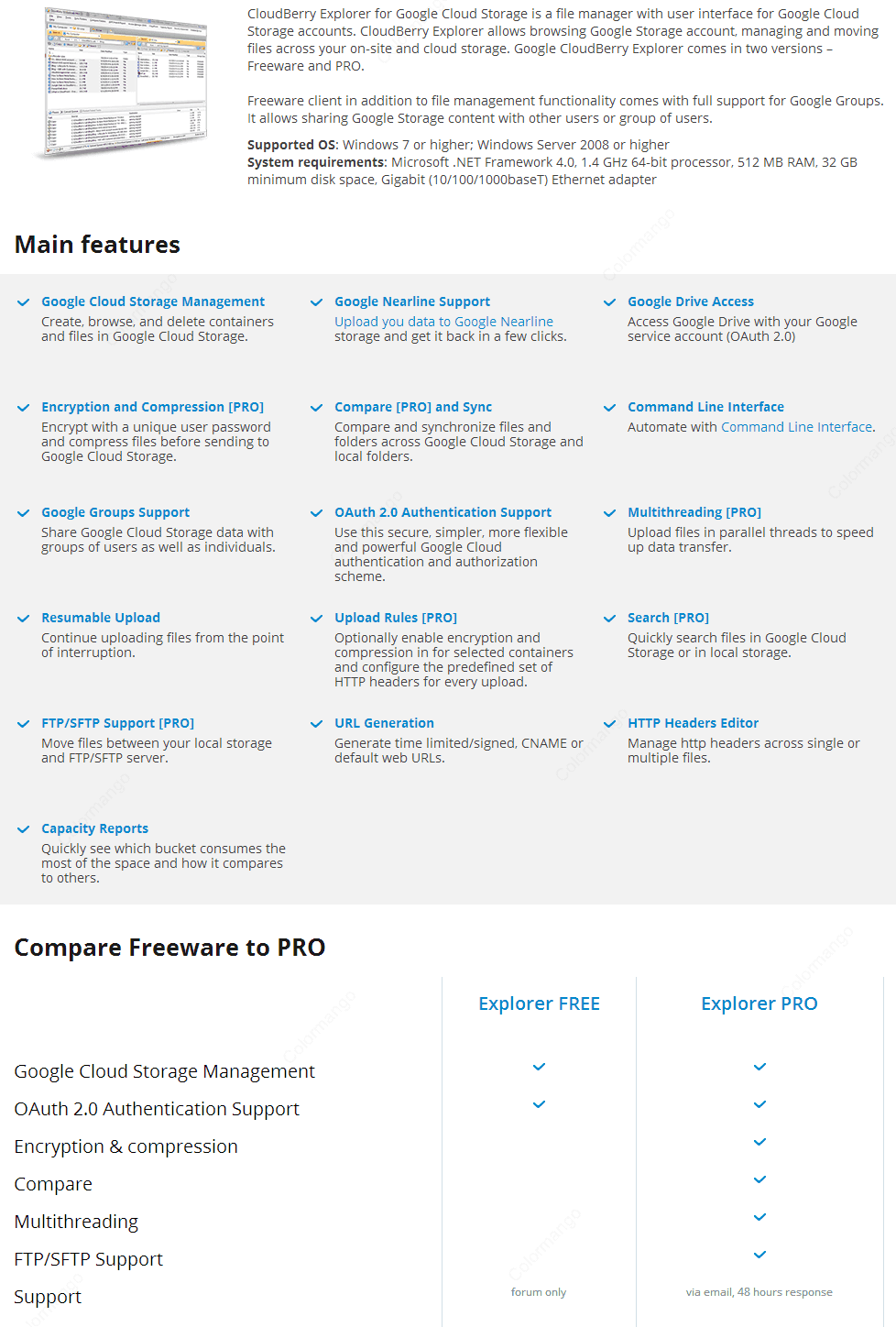Open the 'Upload you data to Google Nearline' link
This screenshot has width=896, height=1327.
pyautogui.click(x=443, y=322)
